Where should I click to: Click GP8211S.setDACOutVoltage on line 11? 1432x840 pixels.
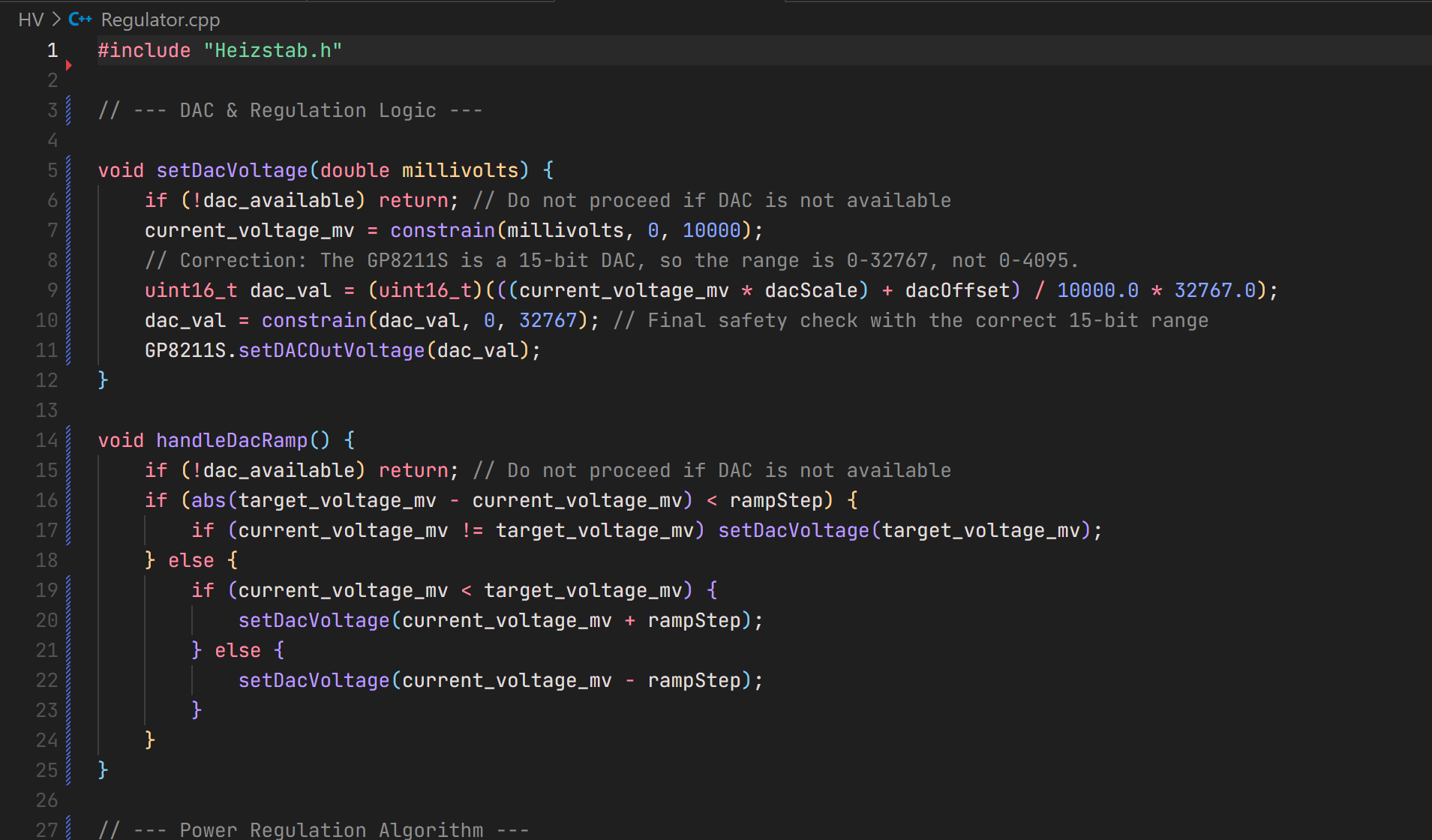pos(285,350)
